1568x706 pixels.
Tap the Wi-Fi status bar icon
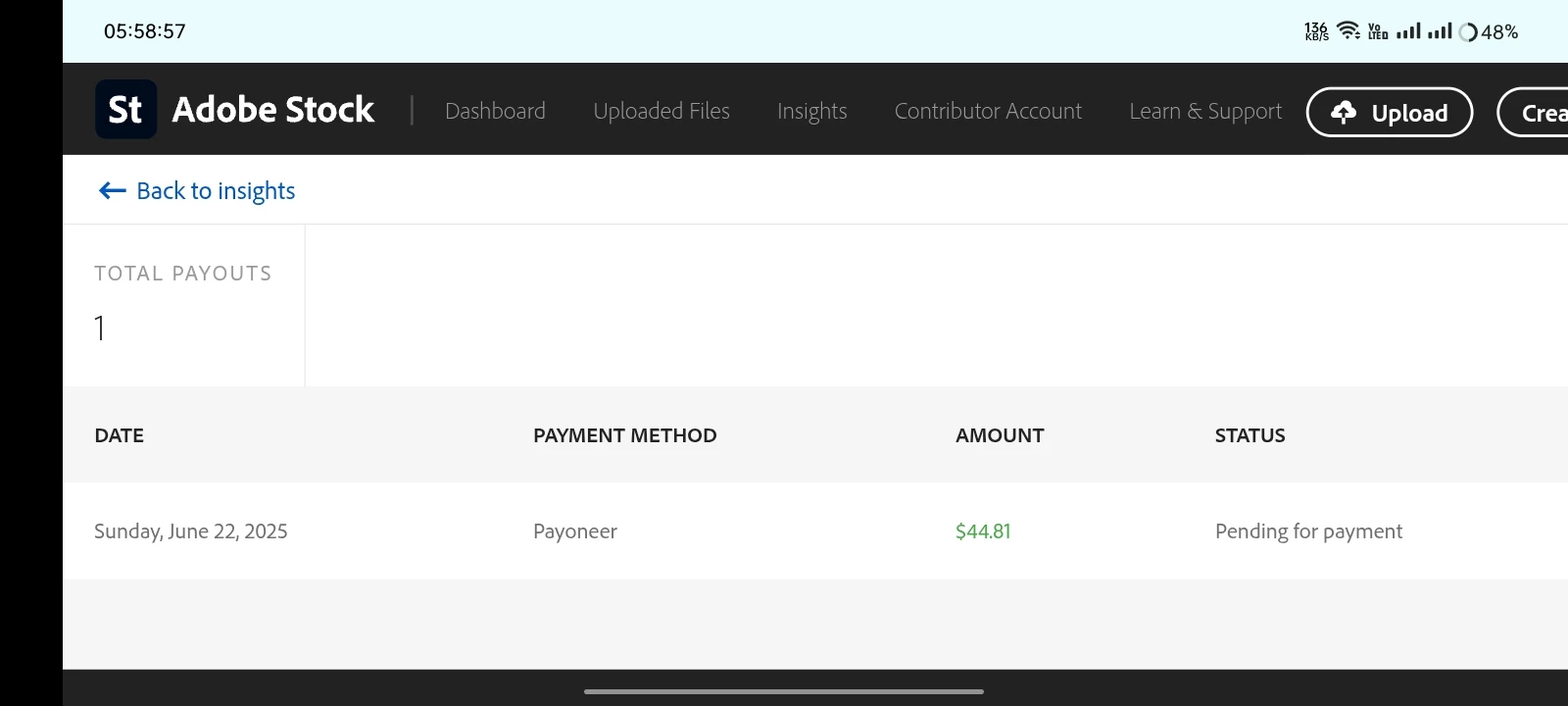(x=1349, y=31)
